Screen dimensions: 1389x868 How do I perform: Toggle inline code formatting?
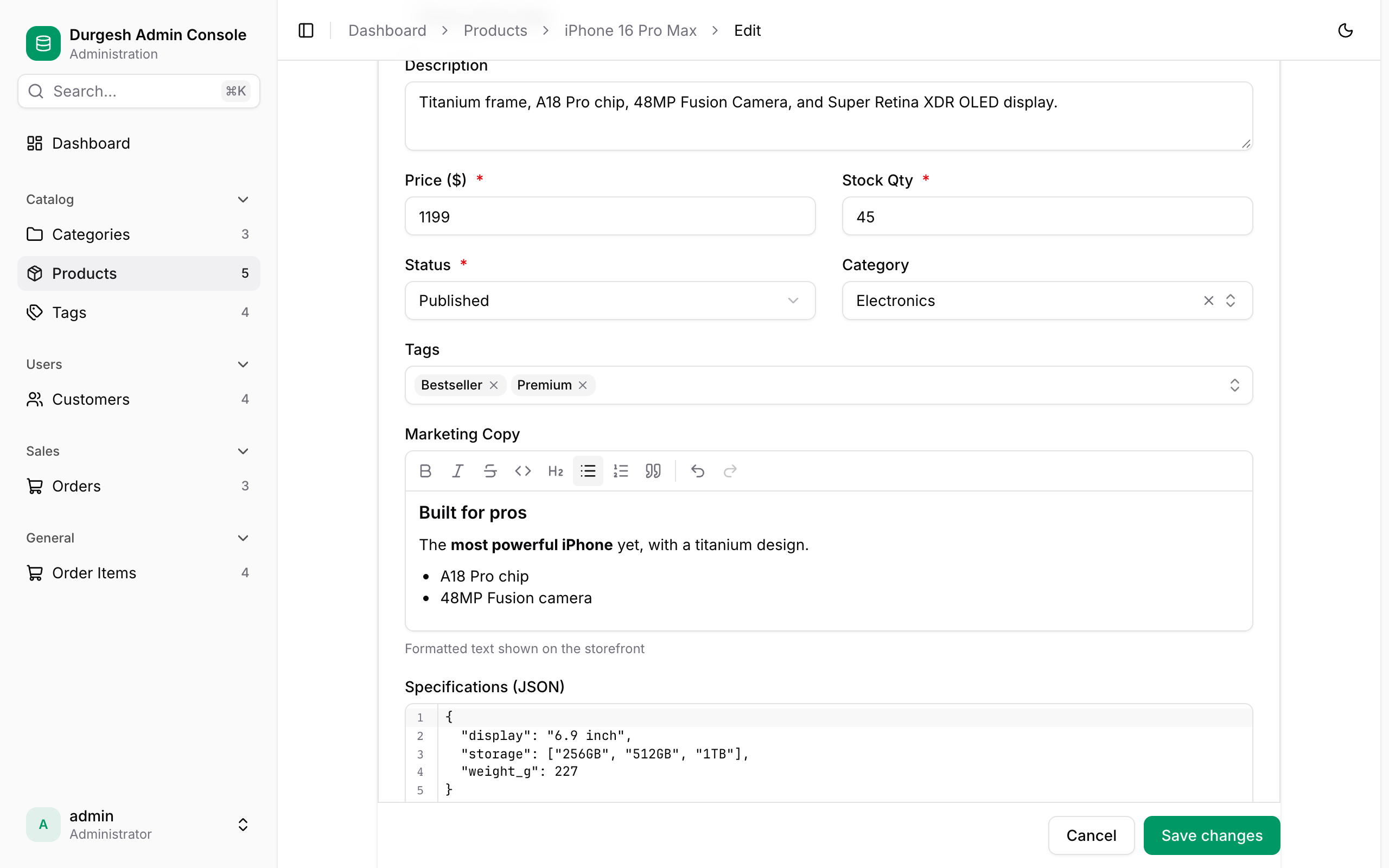523,471
